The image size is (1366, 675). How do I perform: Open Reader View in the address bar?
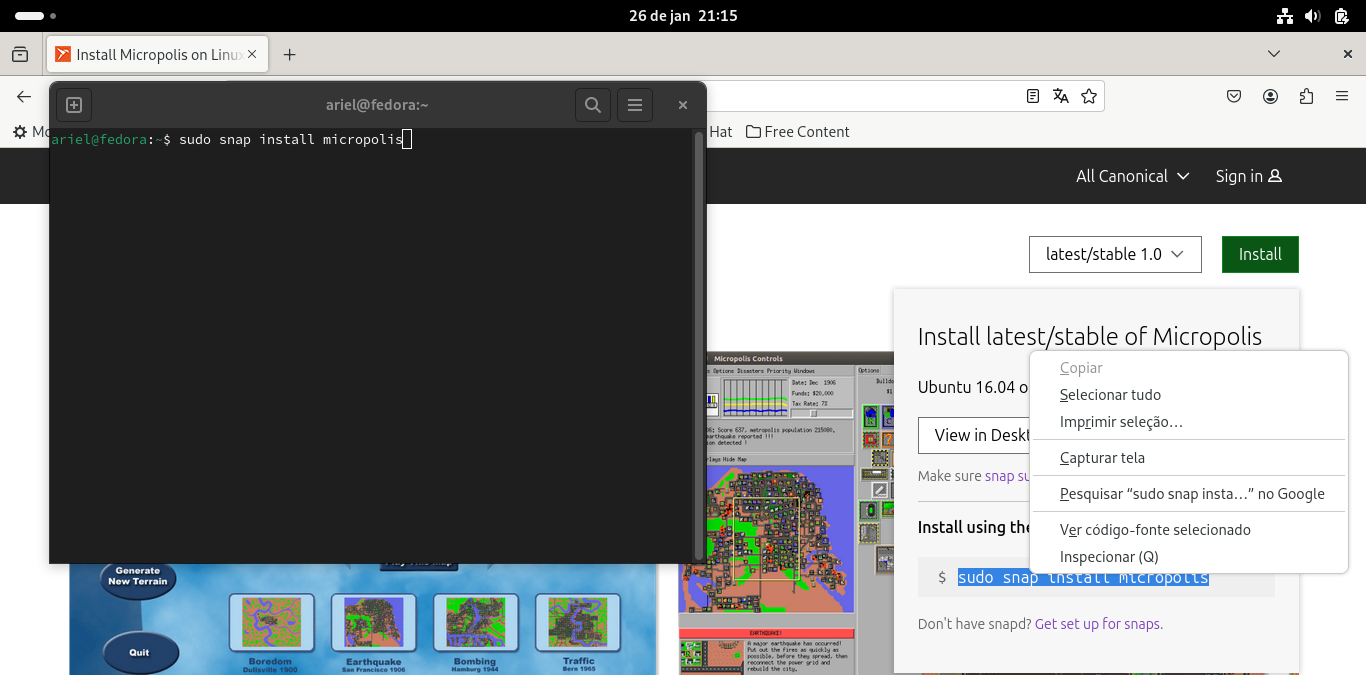tap(1032, 95)
